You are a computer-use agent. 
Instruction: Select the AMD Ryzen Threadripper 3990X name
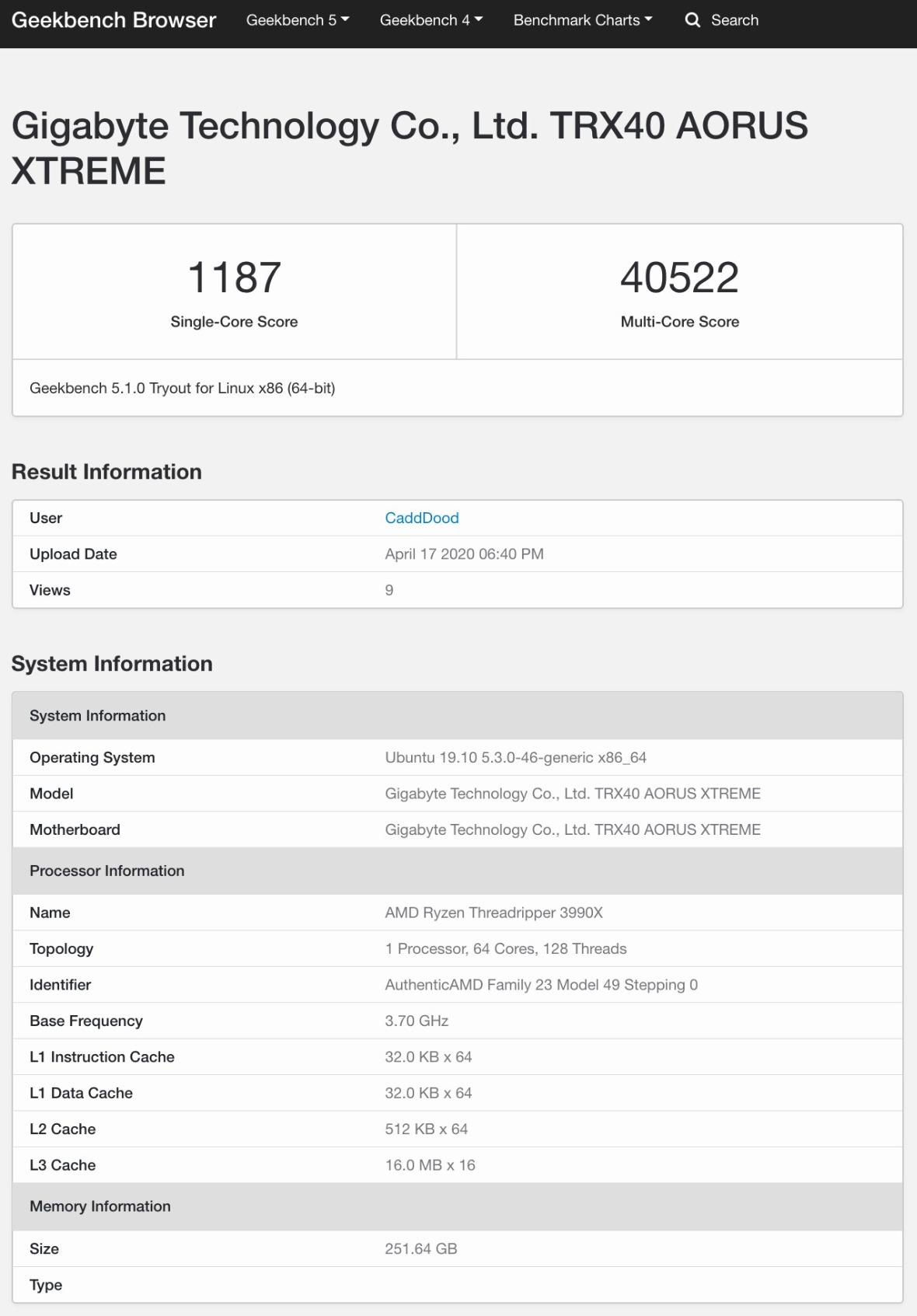tap(493, 913)
